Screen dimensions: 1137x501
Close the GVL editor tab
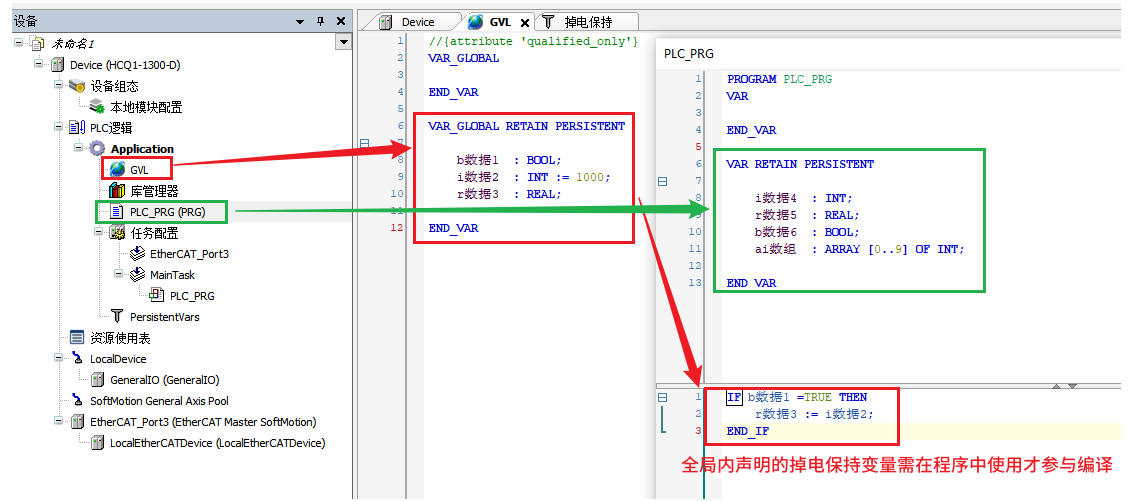coord(525,23)
